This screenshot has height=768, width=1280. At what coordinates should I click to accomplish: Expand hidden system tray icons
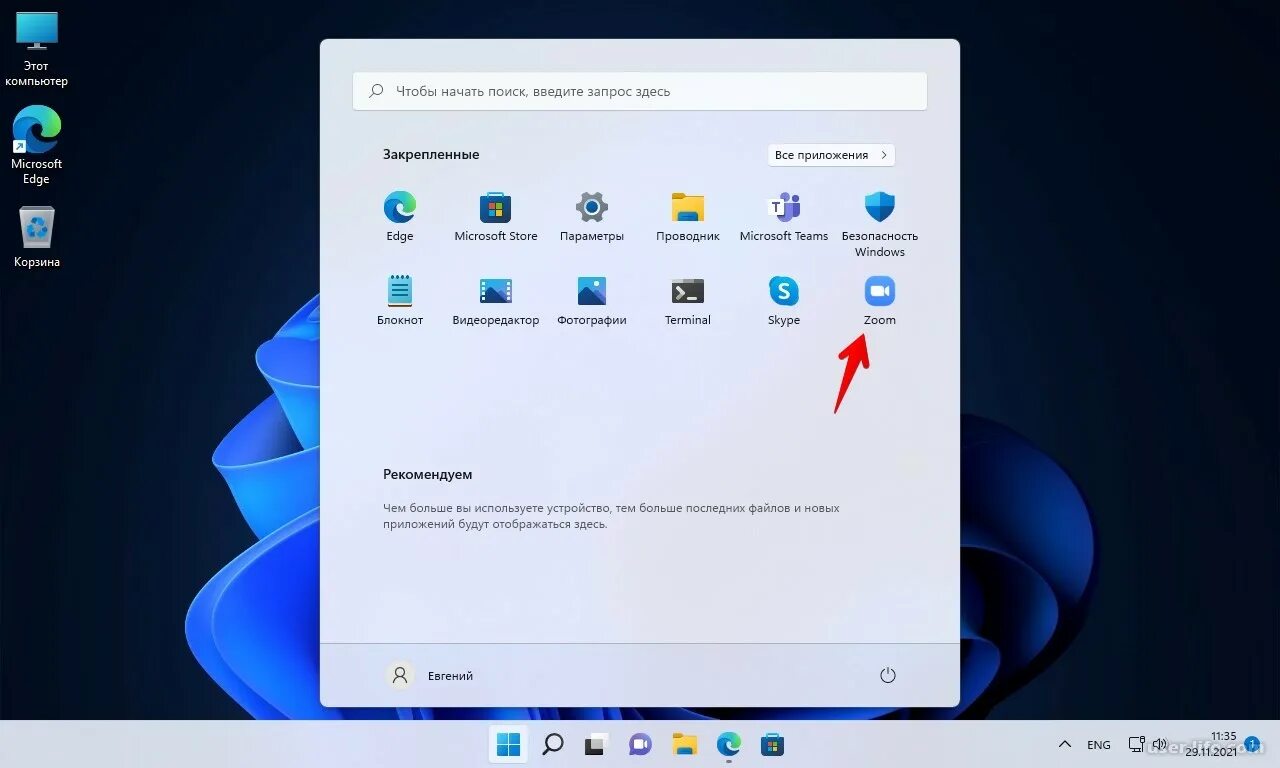click(1066, 745)
